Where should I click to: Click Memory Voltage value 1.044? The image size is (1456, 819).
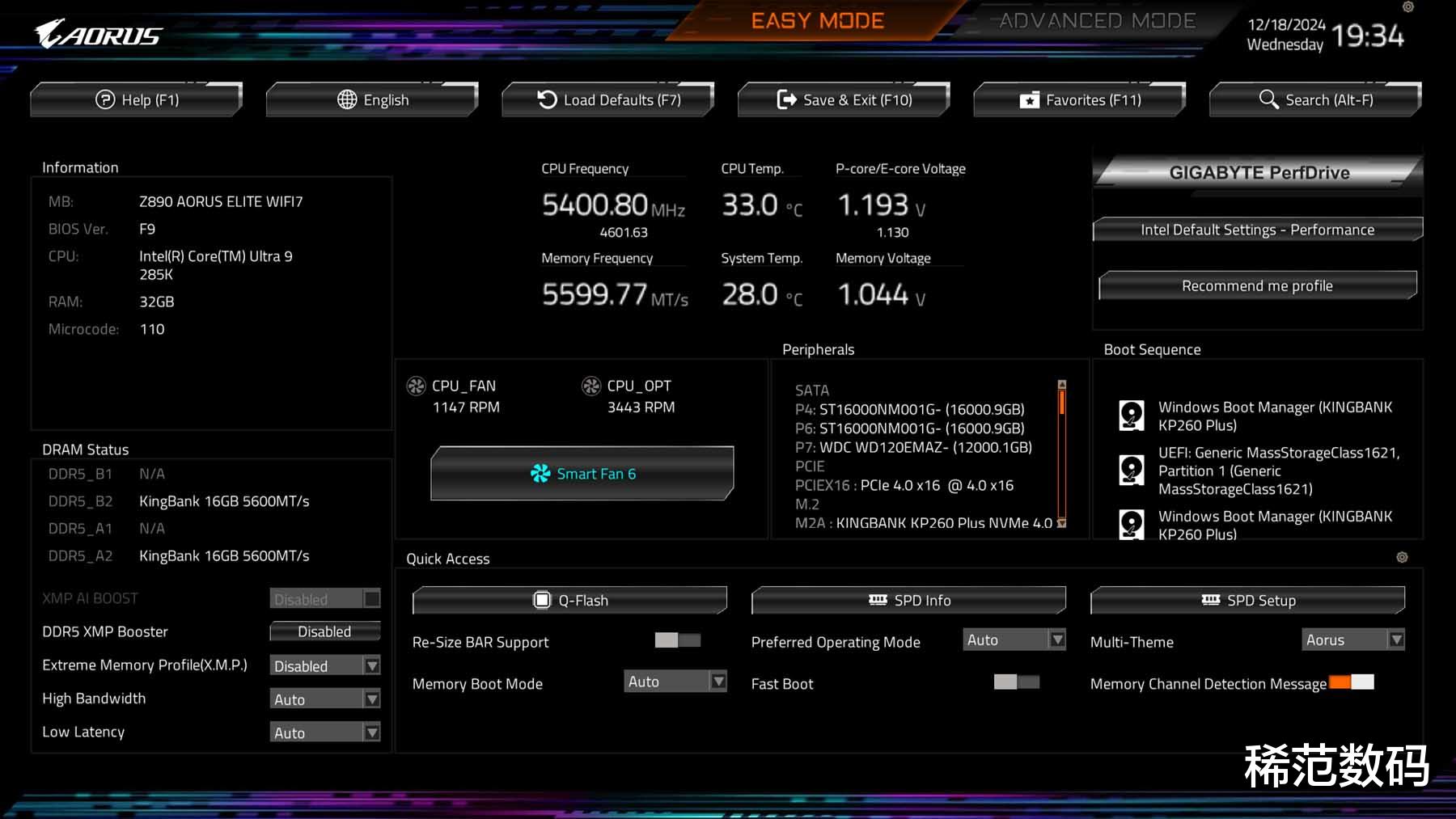pyautogui.click(x=873, y=294)
